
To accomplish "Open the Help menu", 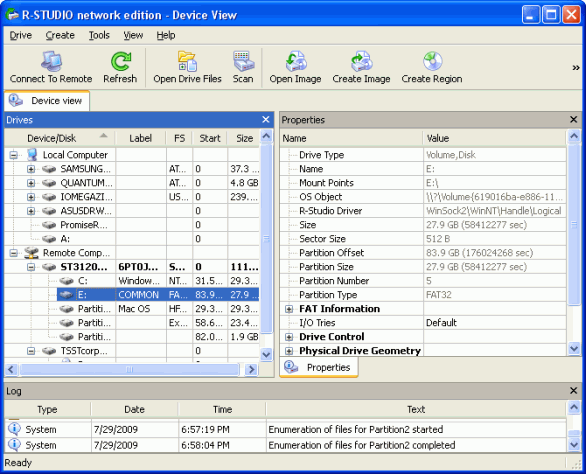I will click(x=166, y=35).
